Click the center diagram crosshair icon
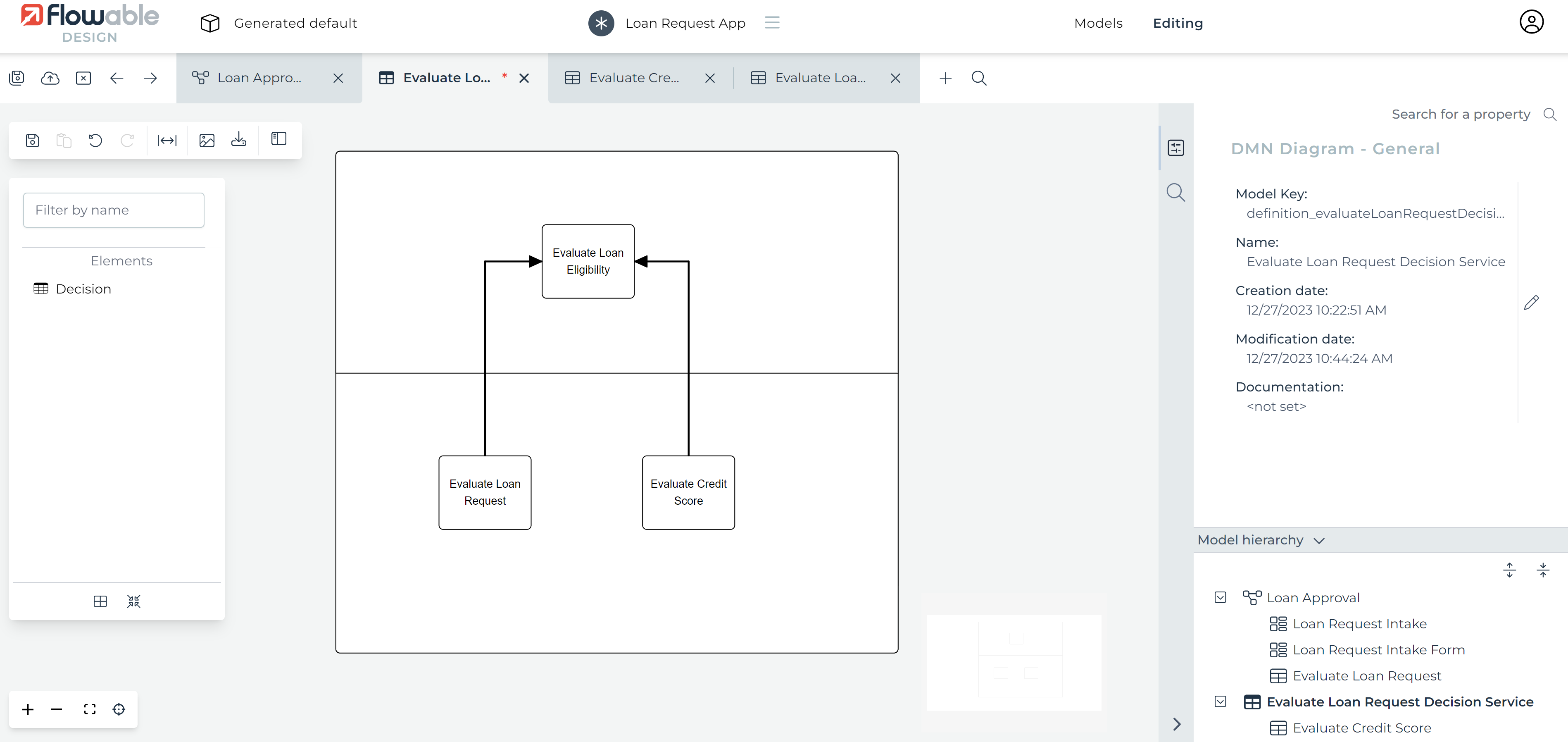 (119, 709)
